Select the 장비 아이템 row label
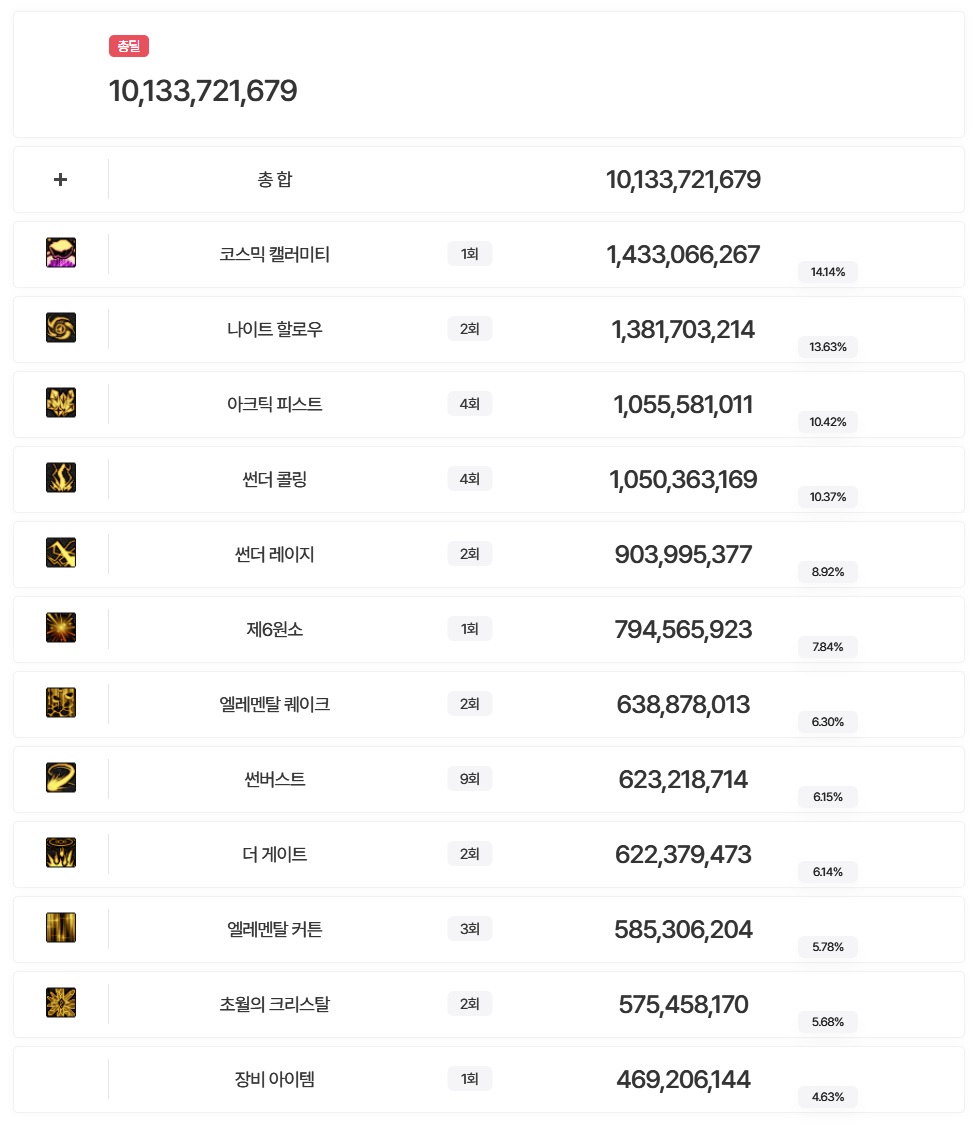 [274, 1080]
